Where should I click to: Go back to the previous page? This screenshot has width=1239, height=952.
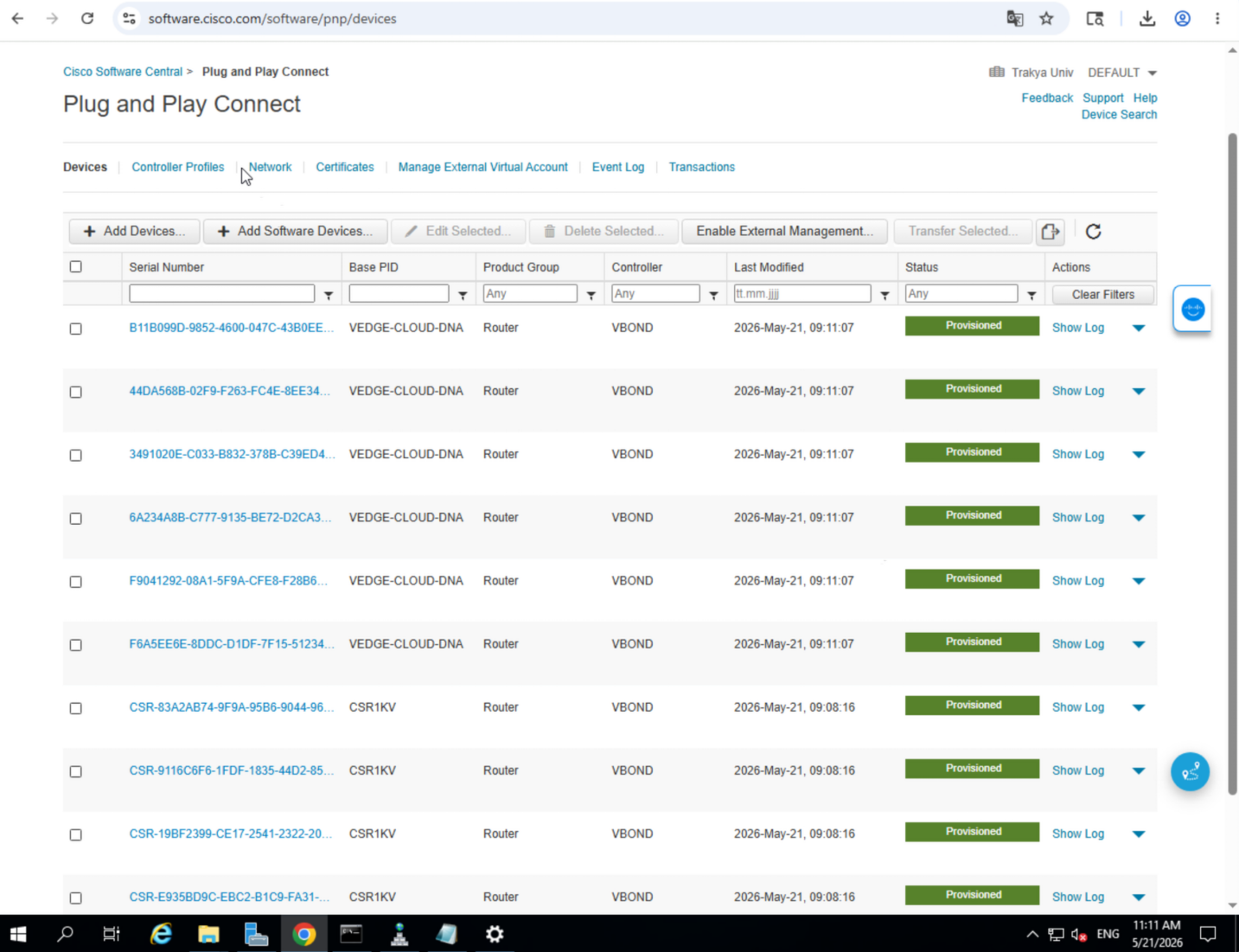tap(17, 18)
